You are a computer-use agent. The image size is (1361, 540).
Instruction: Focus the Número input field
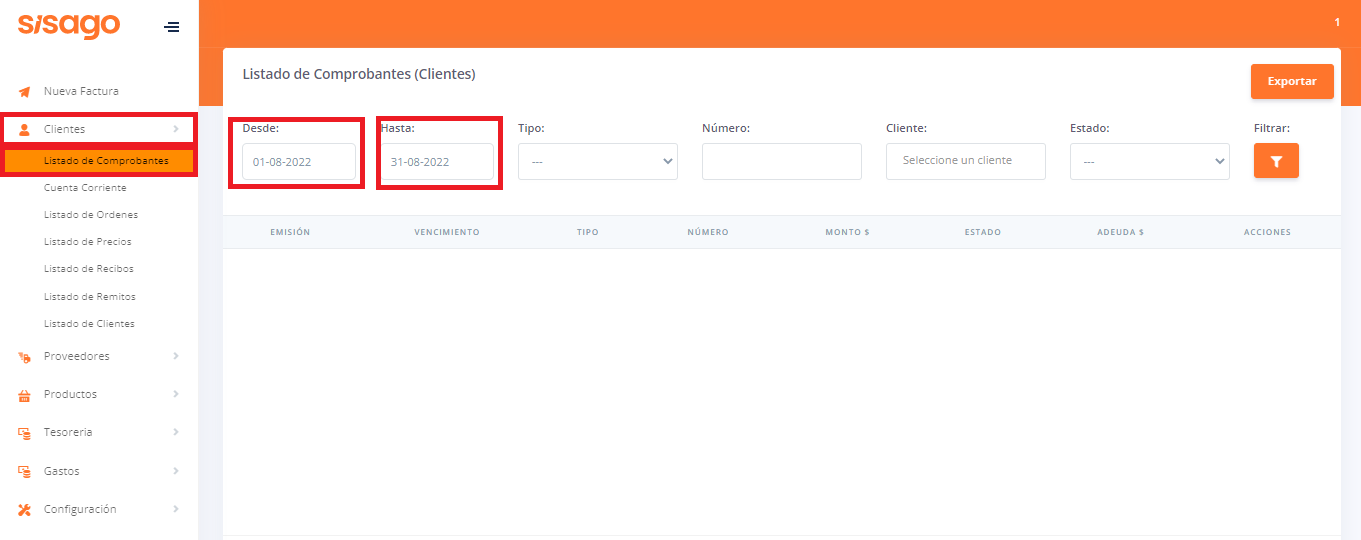[x=781, y=162]
